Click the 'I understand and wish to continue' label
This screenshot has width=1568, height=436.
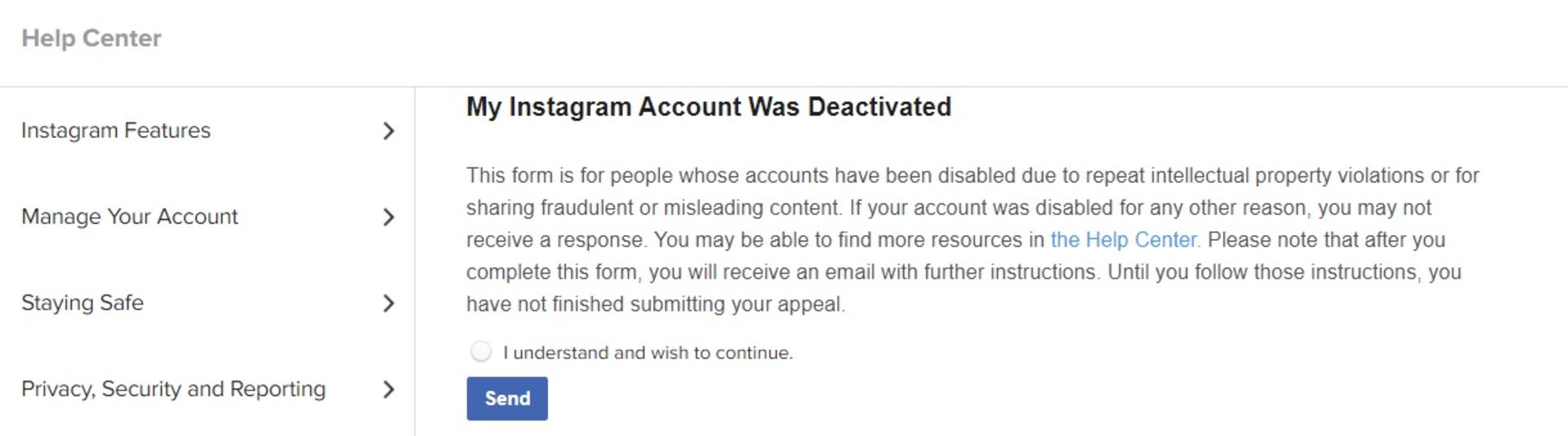click(x=648, y=353)
